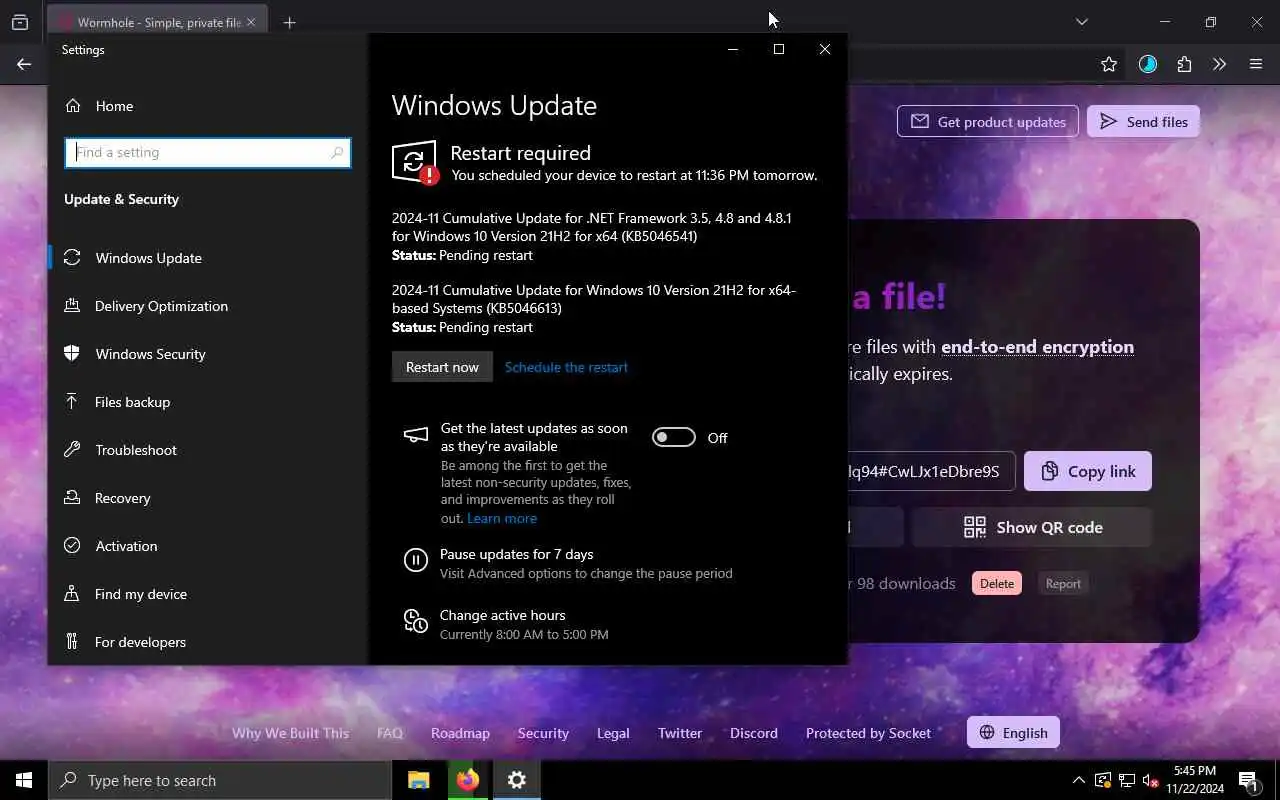This screenshot has height=800, width=1280.
Task: Open Why We Built This footer link
Action: click(x=290, y=733)
